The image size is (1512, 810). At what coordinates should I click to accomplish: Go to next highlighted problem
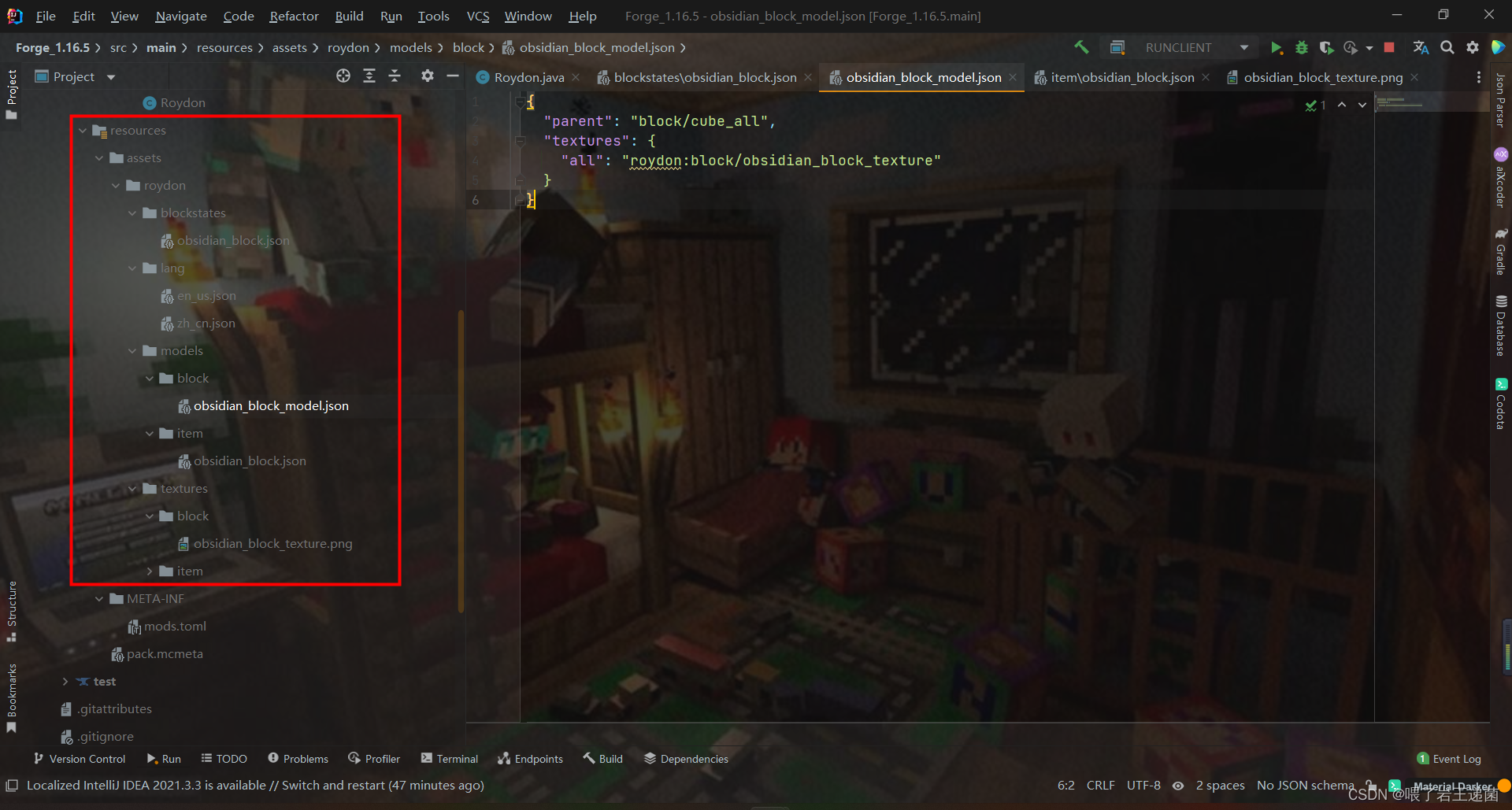pos(1362,105)
